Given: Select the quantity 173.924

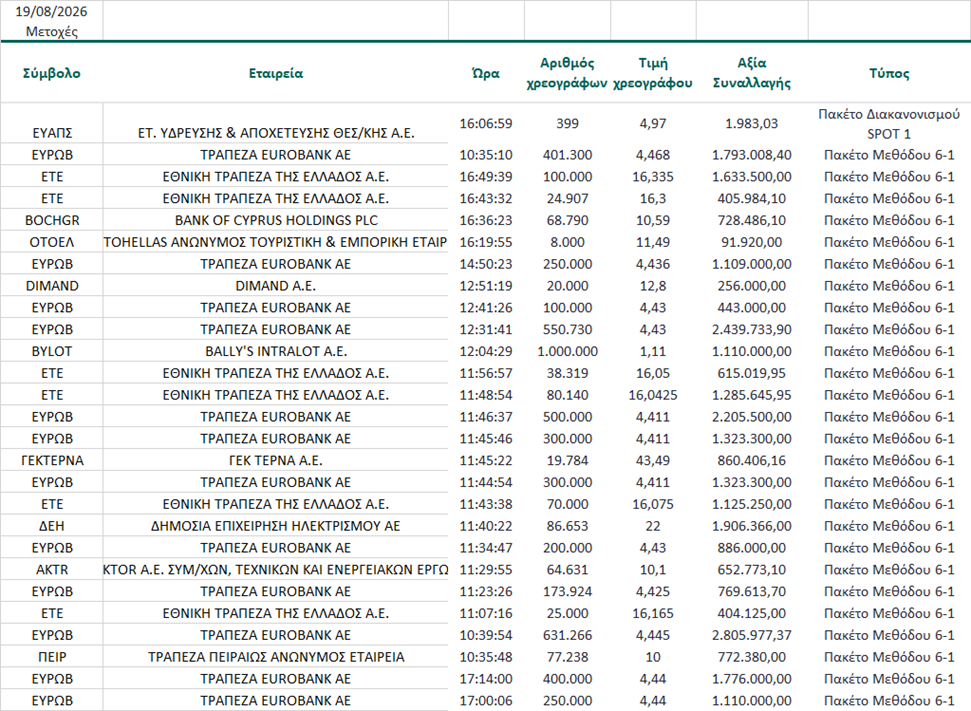Looking at the screenshot, I should (567, 591).
